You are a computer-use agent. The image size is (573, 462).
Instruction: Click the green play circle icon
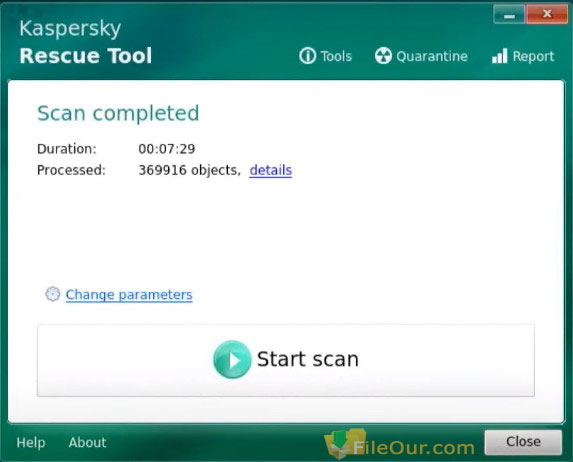click(x=232, y=360)
